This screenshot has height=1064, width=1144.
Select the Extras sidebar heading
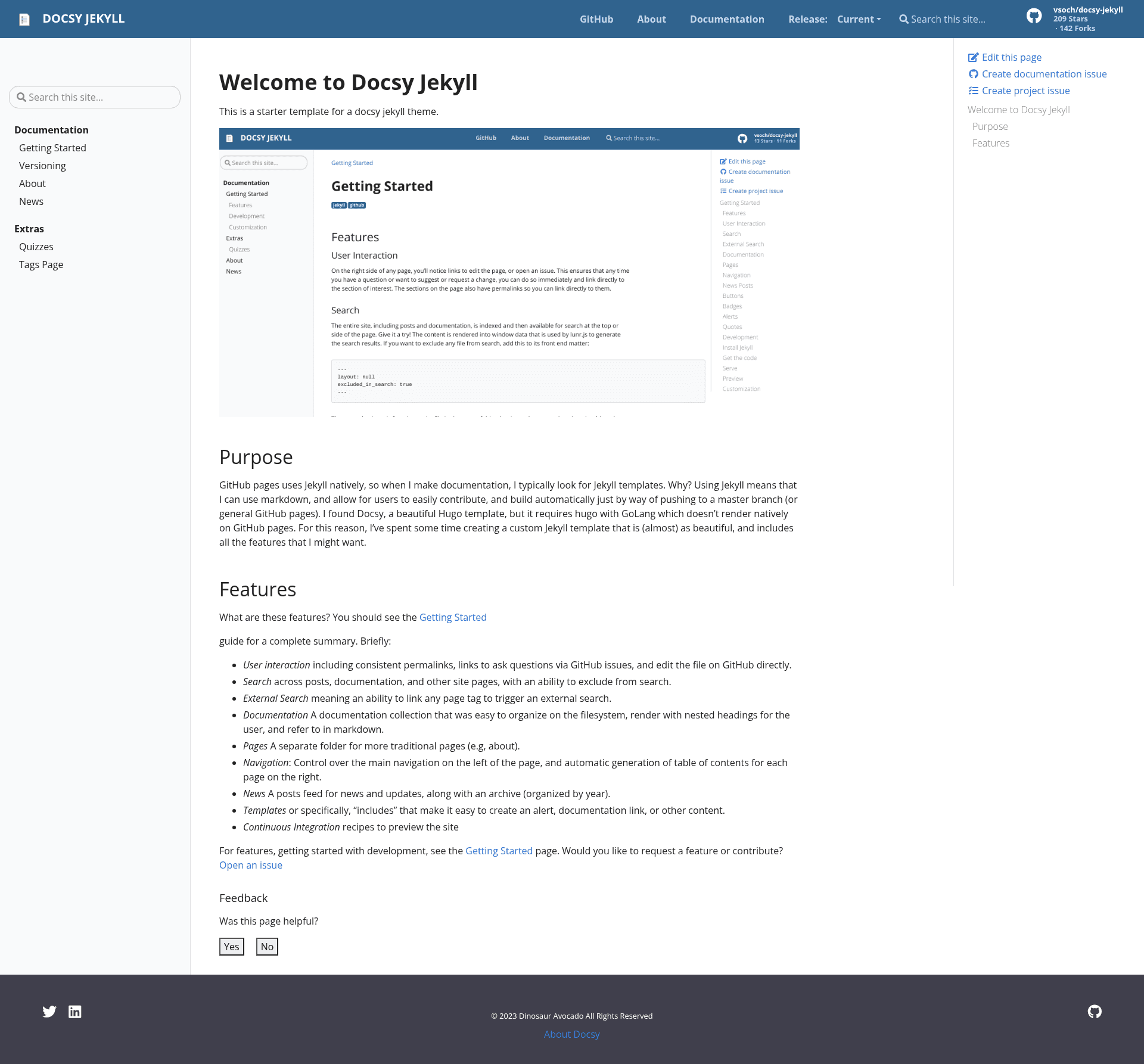click(29, 229)
